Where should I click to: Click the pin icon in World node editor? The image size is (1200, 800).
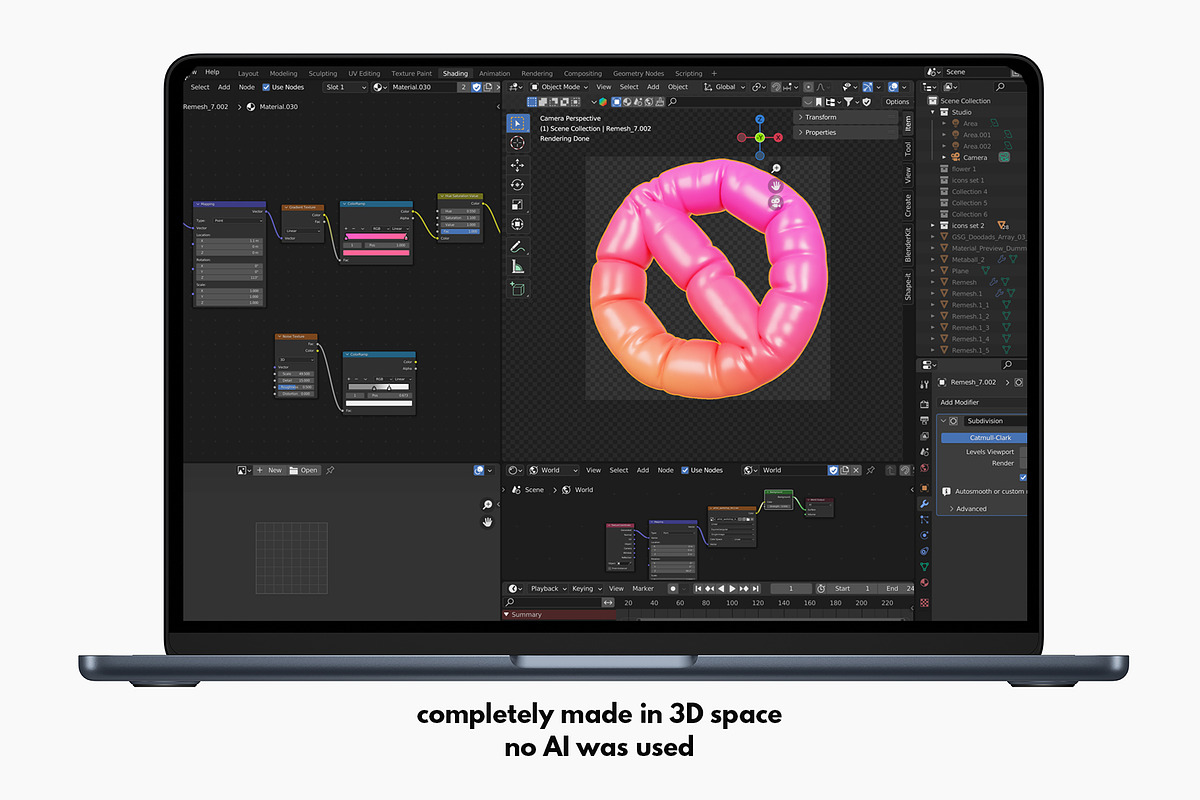[x=870, y=470]
